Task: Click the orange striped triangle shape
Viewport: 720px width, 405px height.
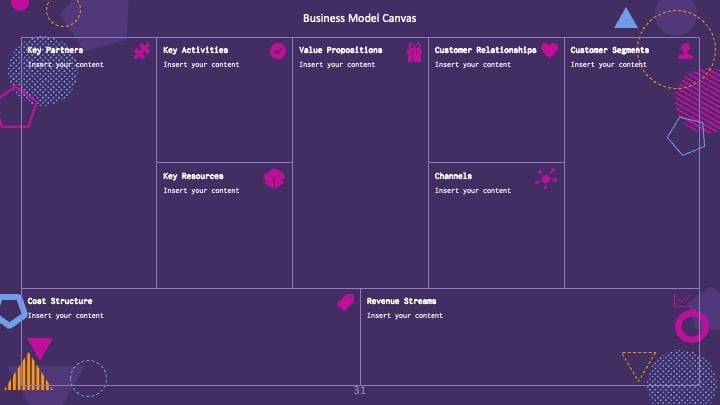Action: click(x=28, y=372)
